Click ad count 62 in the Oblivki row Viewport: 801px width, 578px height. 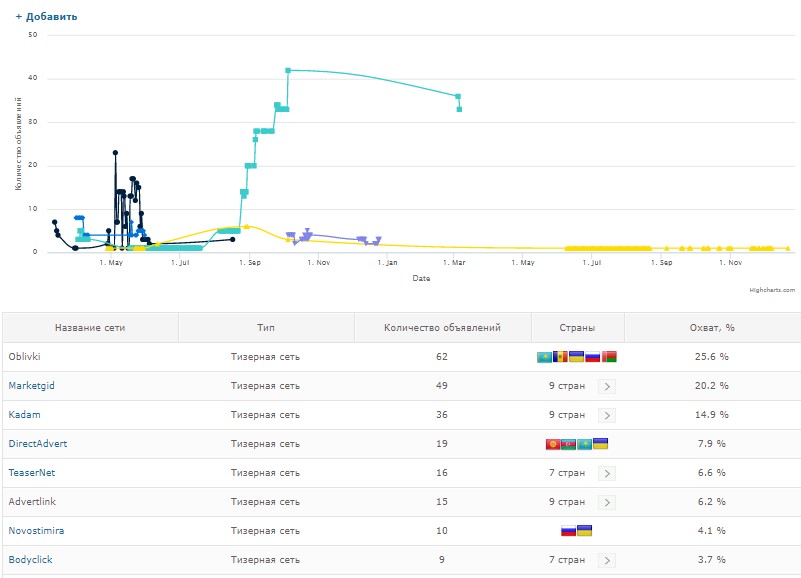point(442,357)
